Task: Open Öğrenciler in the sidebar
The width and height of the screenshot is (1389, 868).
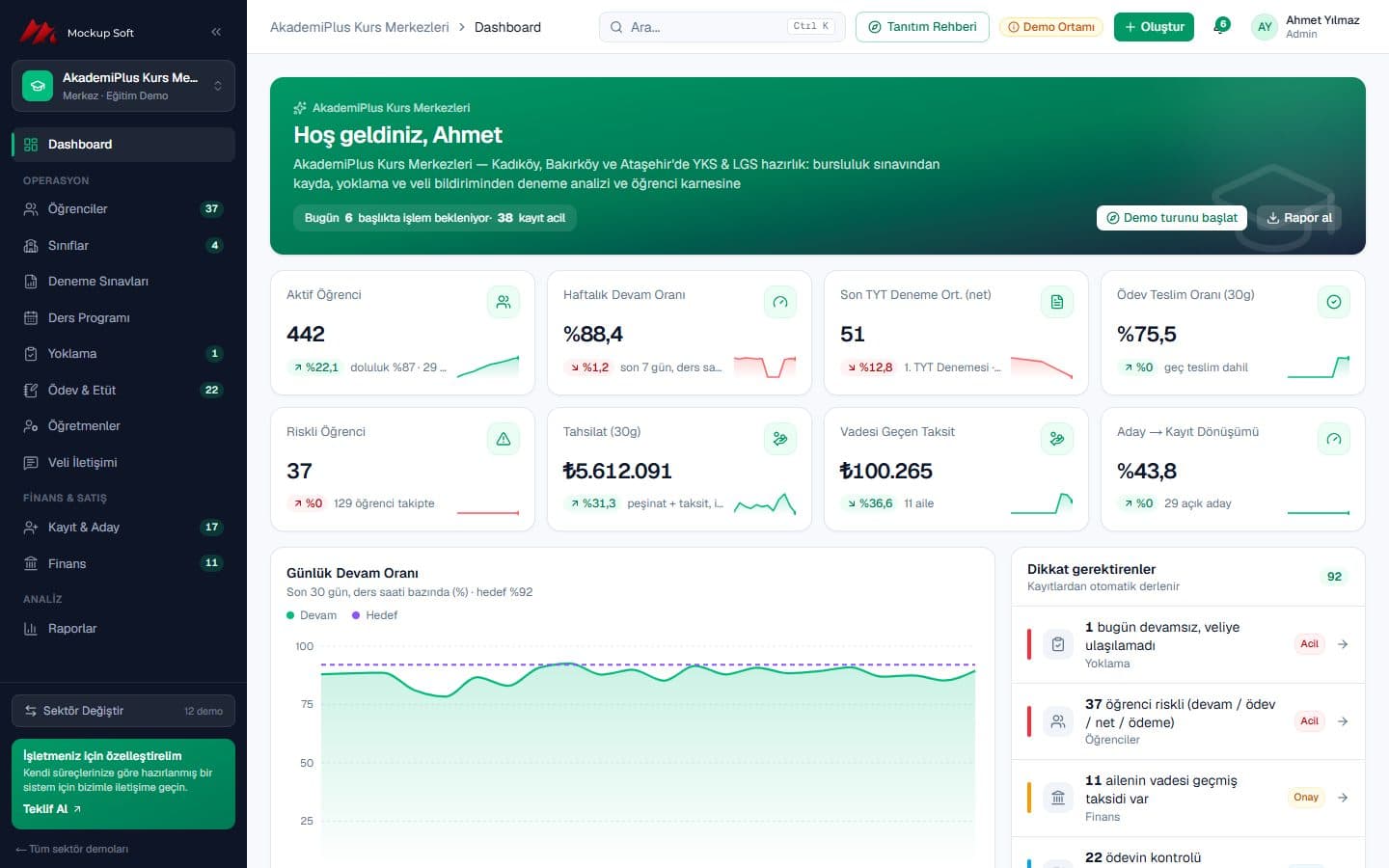Action: point(123,209)
